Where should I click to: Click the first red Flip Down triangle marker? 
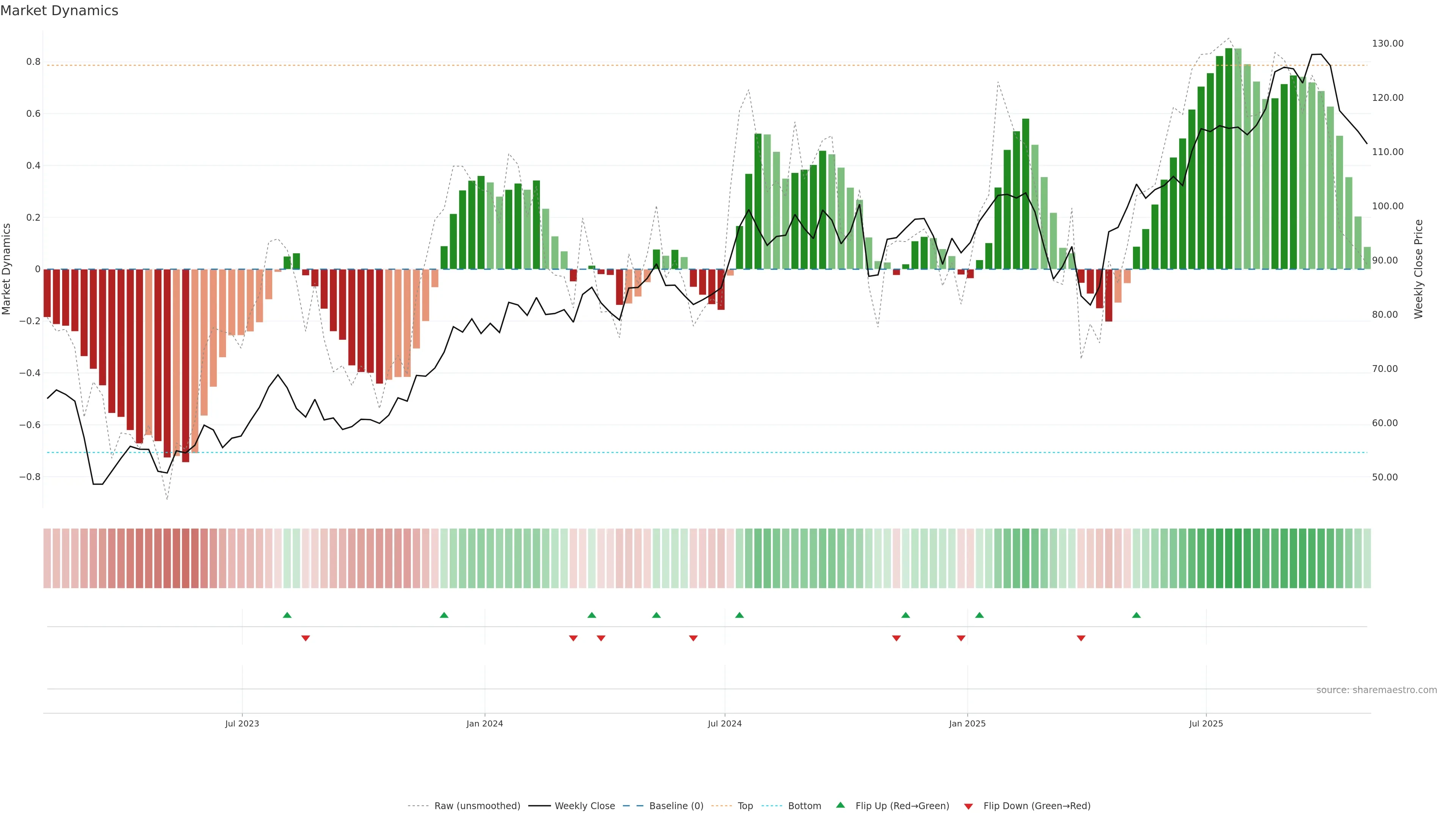[306, 638]
